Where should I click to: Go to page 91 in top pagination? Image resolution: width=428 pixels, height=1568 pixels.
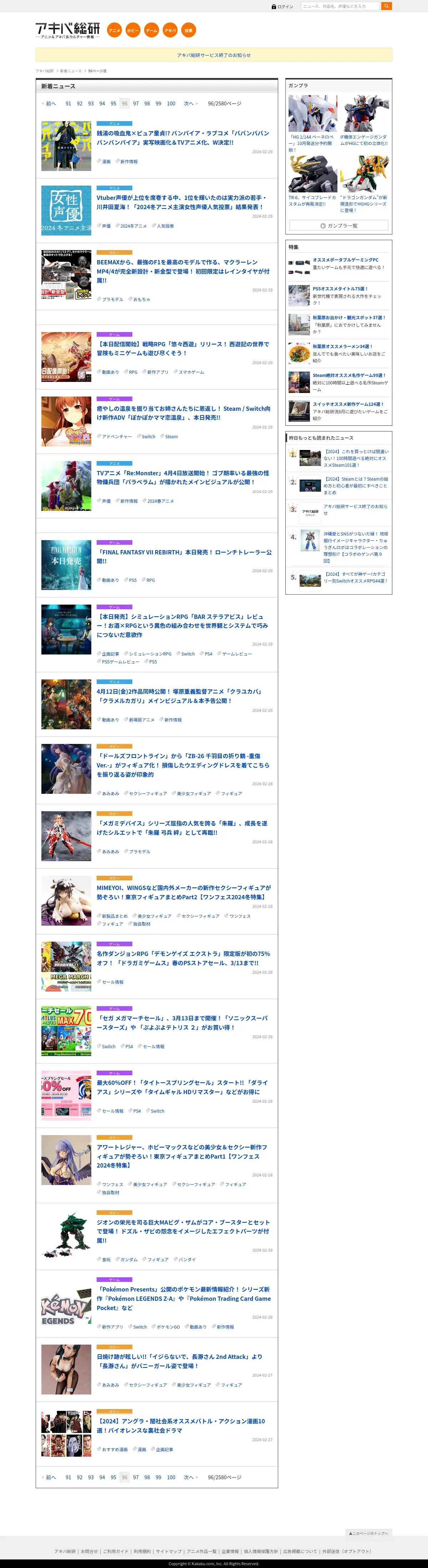pos(68,103)
